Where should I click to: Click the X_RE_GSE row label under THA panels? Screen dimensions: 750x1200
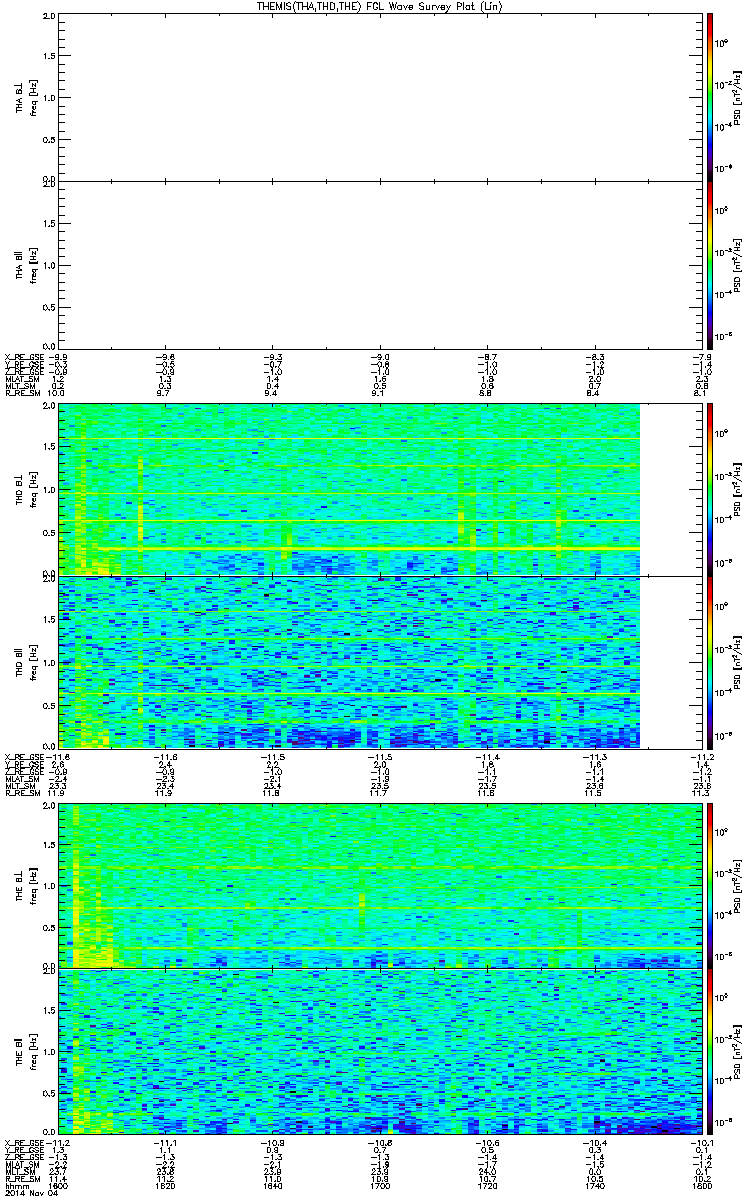(x=24, y=356)
